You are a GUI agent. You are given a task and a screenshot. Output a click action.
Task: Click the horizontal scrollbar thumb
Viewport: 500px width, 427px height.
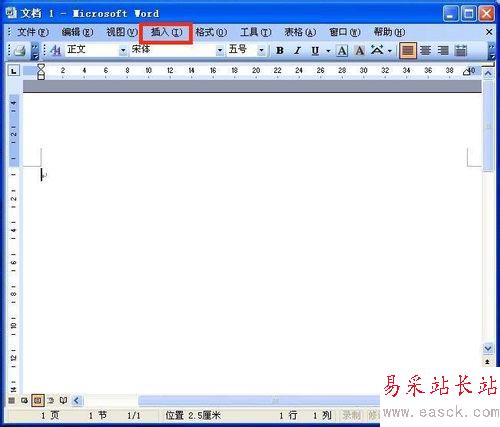pos(259,400)
